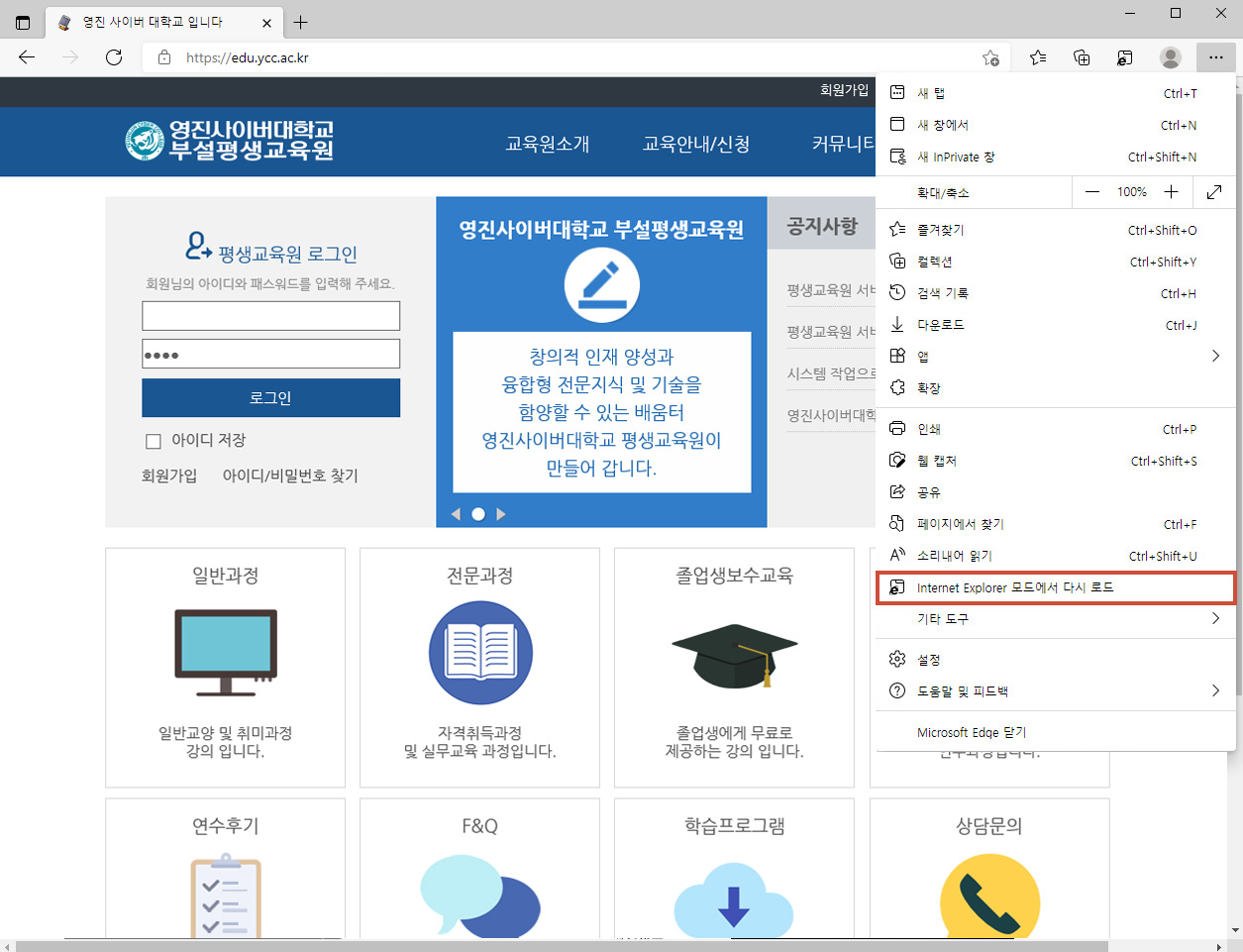Zoom in with the plus button
Viewport: 1243px width, 952px height.
(x=1171, y=192)
